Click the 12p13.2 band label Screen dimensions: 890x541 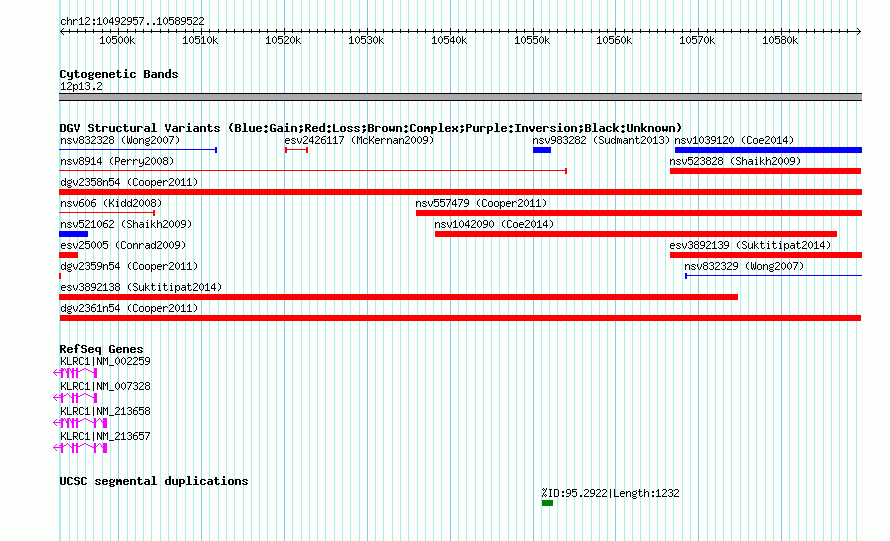[81, 86]
